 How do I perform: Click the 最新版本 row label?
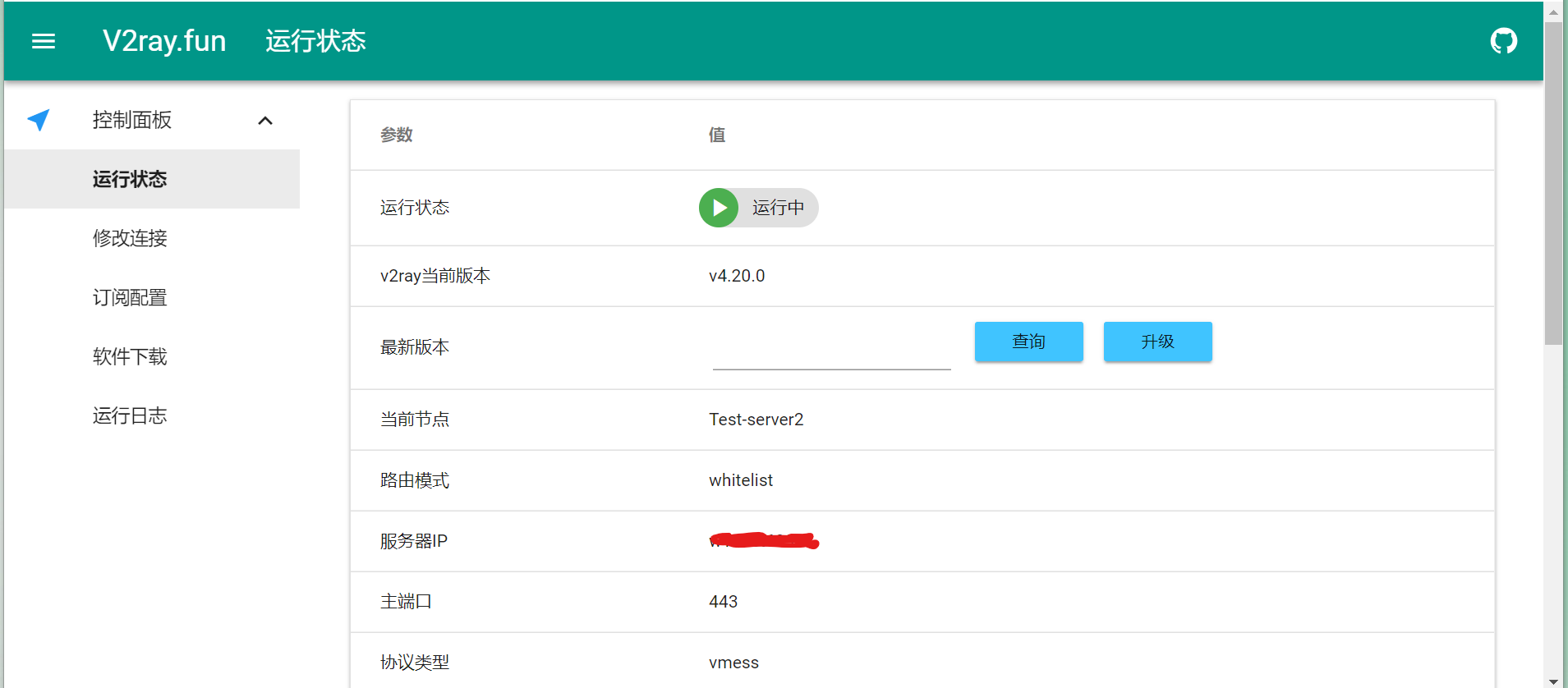pos(415,347)
